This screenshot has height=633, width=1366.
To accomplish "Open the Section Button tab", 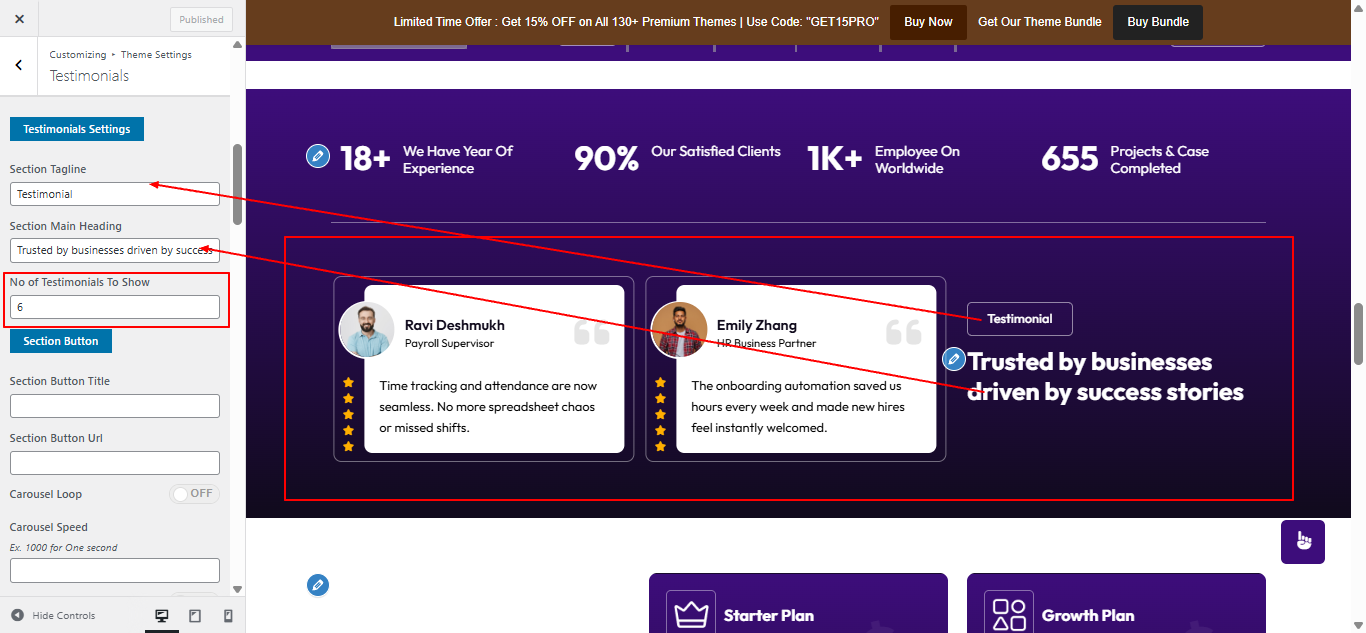I will point(61,341).
